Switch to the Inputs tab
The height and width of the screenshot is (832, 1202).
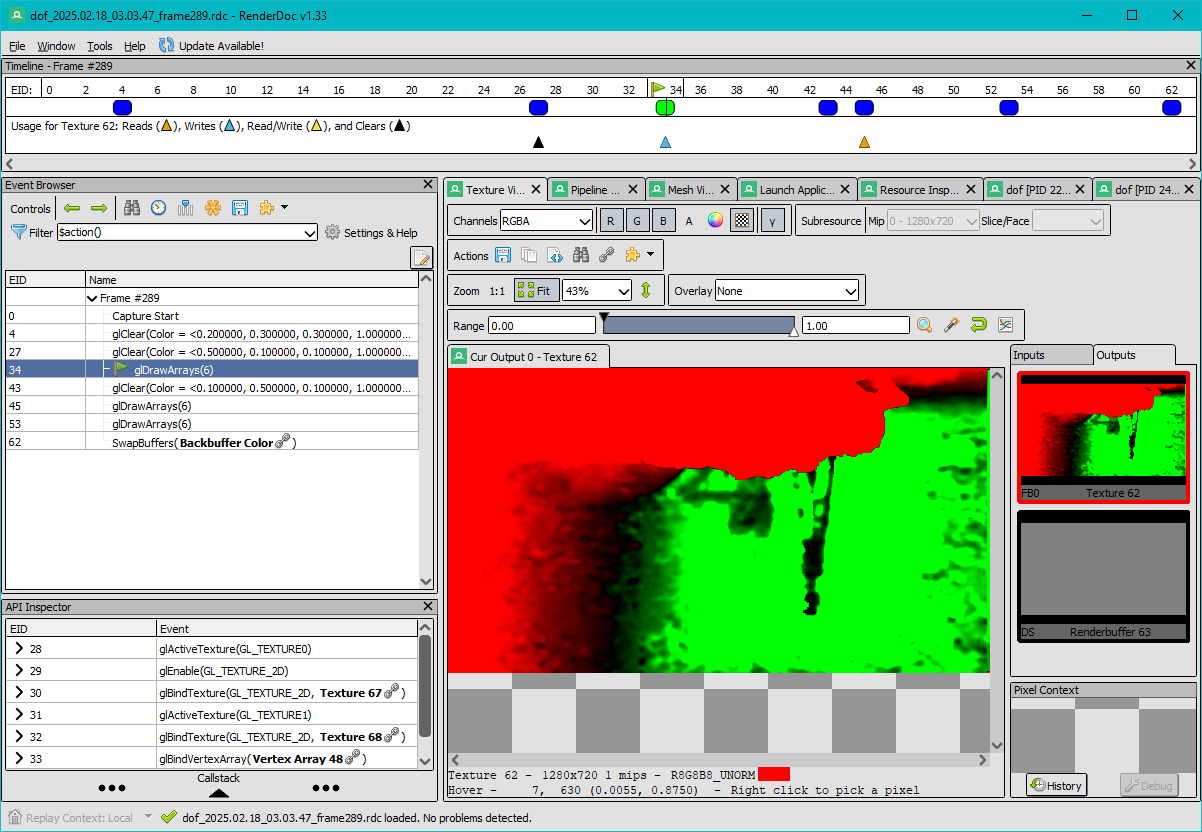[x=1051, y=354]
